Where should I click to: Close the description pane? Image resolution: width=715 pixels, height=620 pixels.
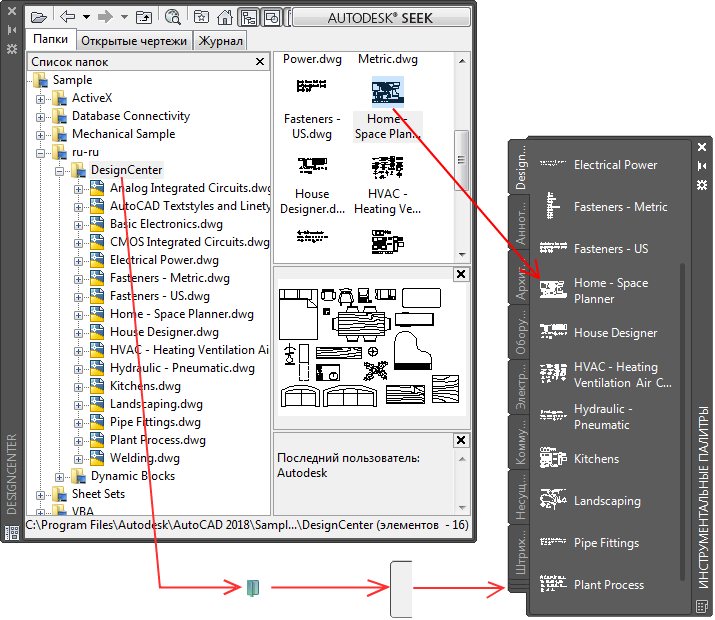461,440
